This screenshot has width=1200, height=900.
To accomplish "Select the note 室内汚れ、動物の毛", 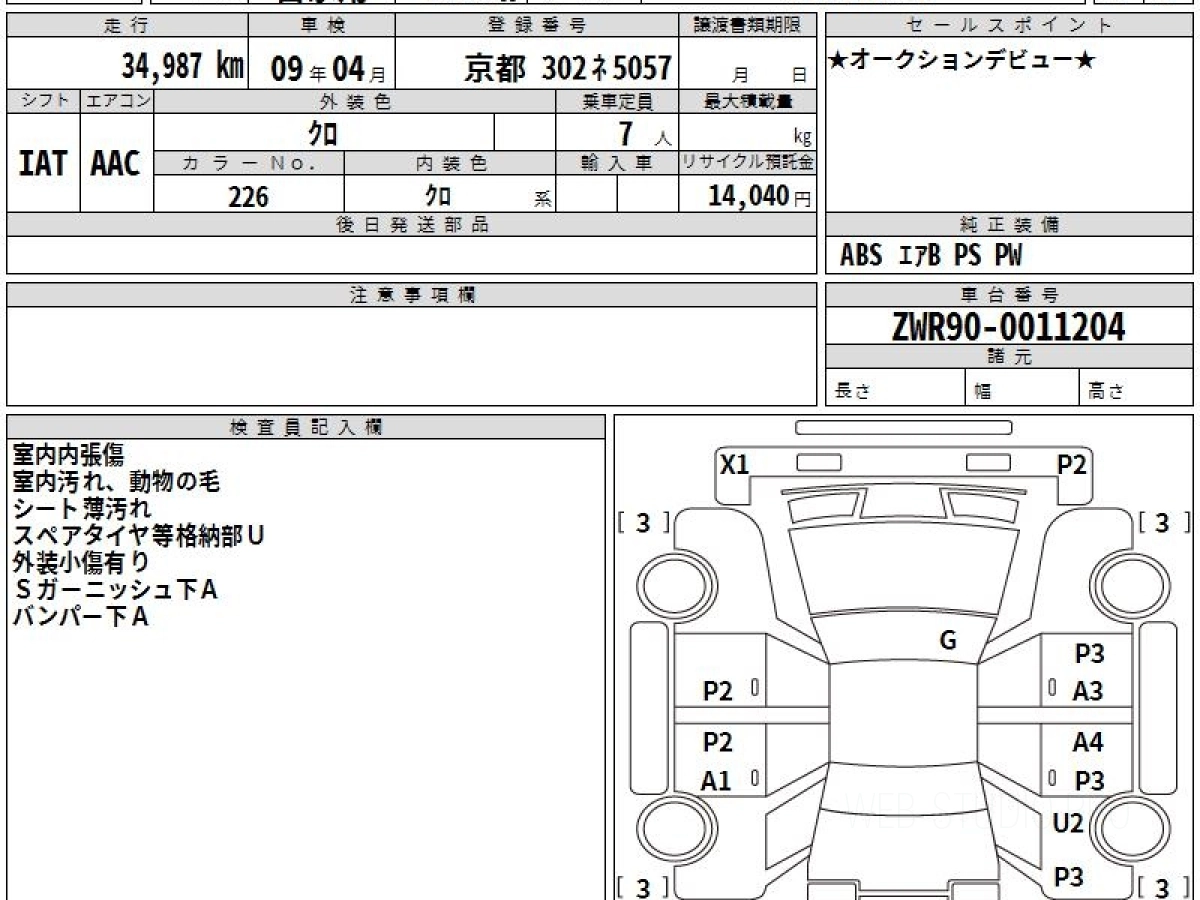I will (116, 482).
